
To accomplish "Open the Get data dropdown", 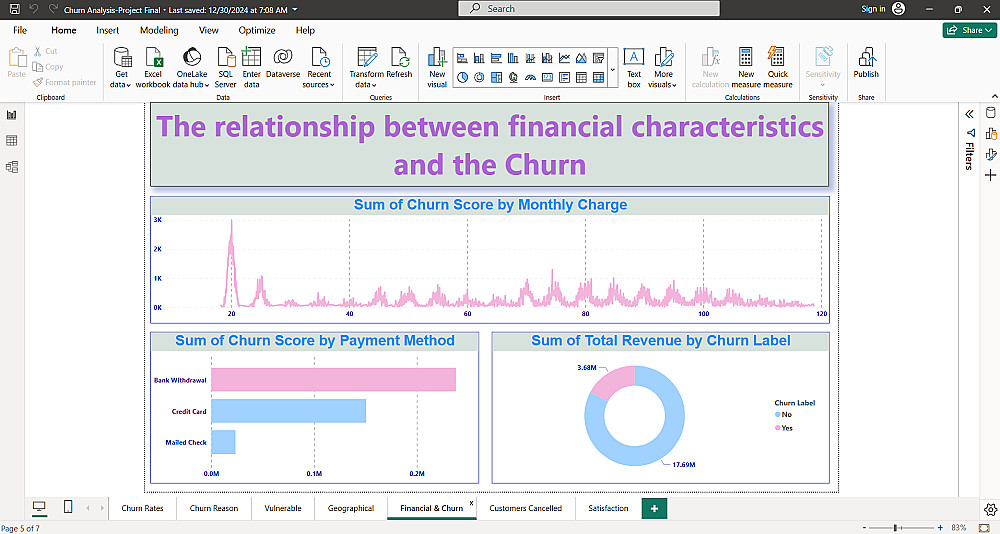I will (121, 67).
